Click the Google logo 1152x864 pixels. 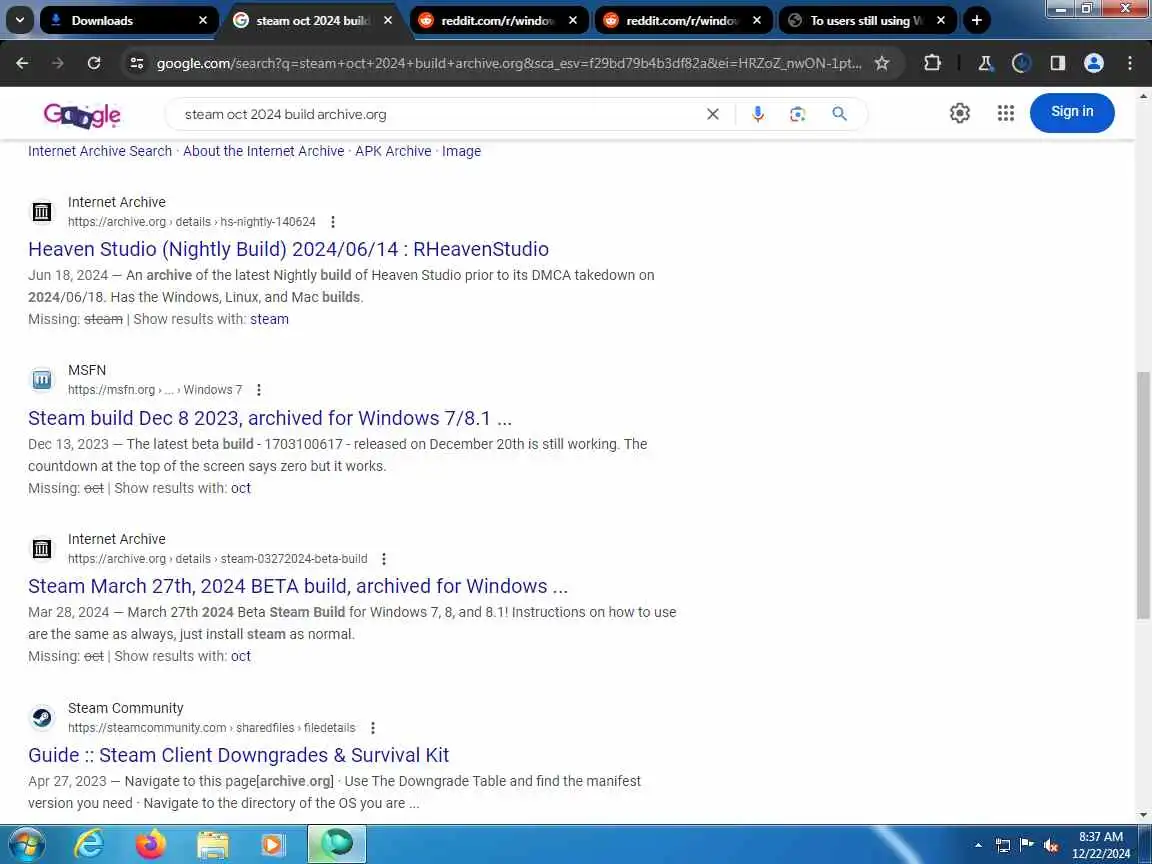82,115
